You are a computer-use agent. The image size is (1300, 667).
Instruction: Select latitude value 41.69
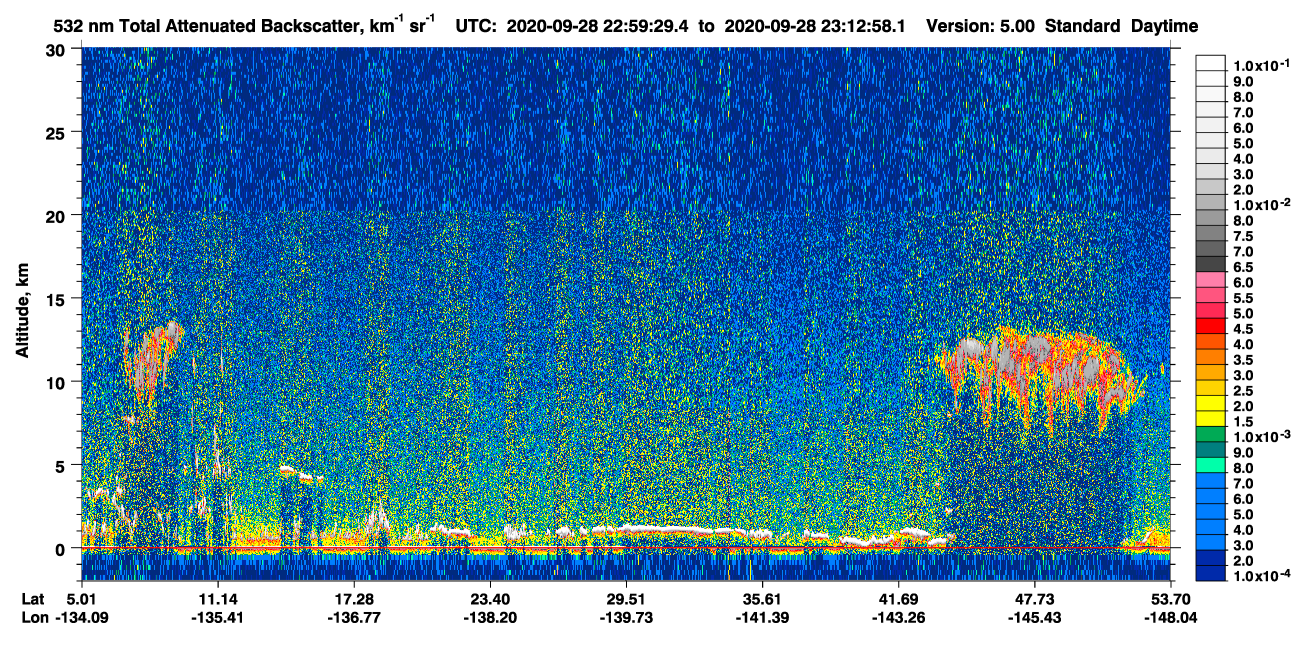click(898, 599)
